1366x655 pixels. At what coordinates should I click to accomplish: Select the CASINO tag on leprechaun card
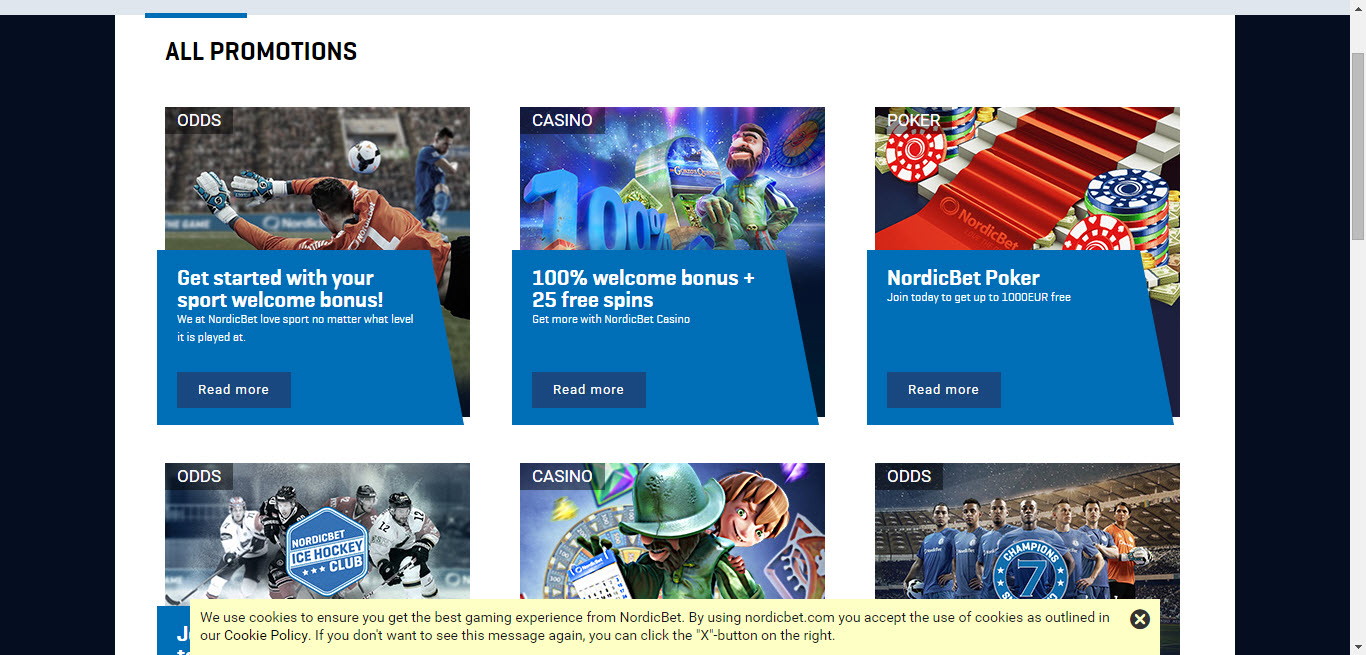(x=562, y=476)
